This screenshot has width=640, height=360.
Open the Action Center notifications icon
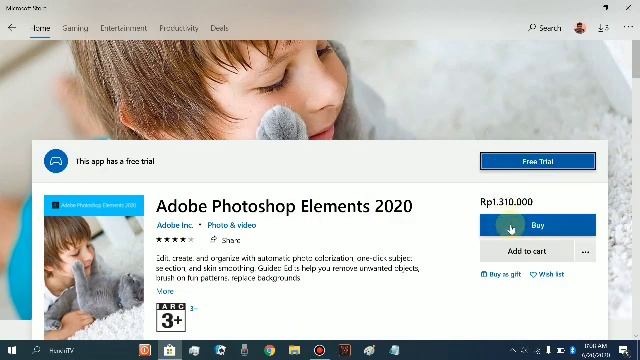(624, 350)
